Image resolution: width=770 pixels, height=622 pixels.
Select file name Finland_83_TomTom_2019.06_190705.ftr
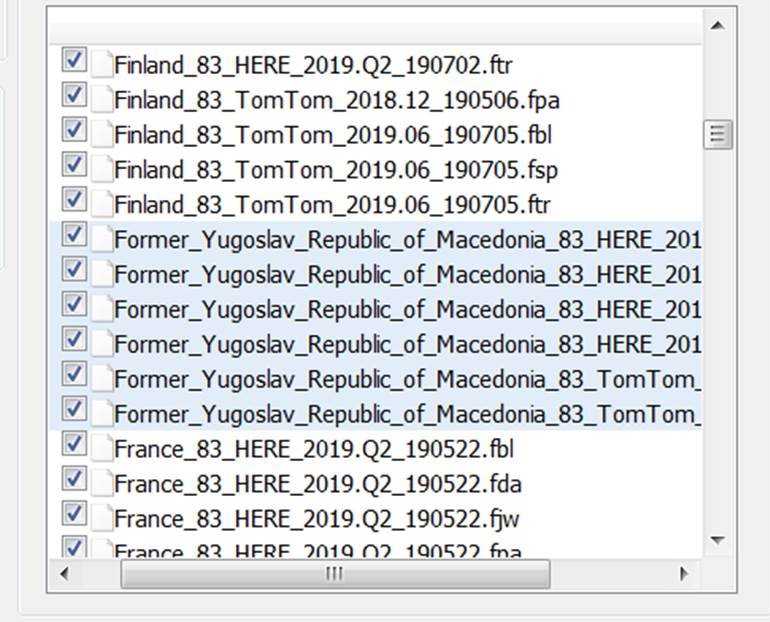(332, 205)
